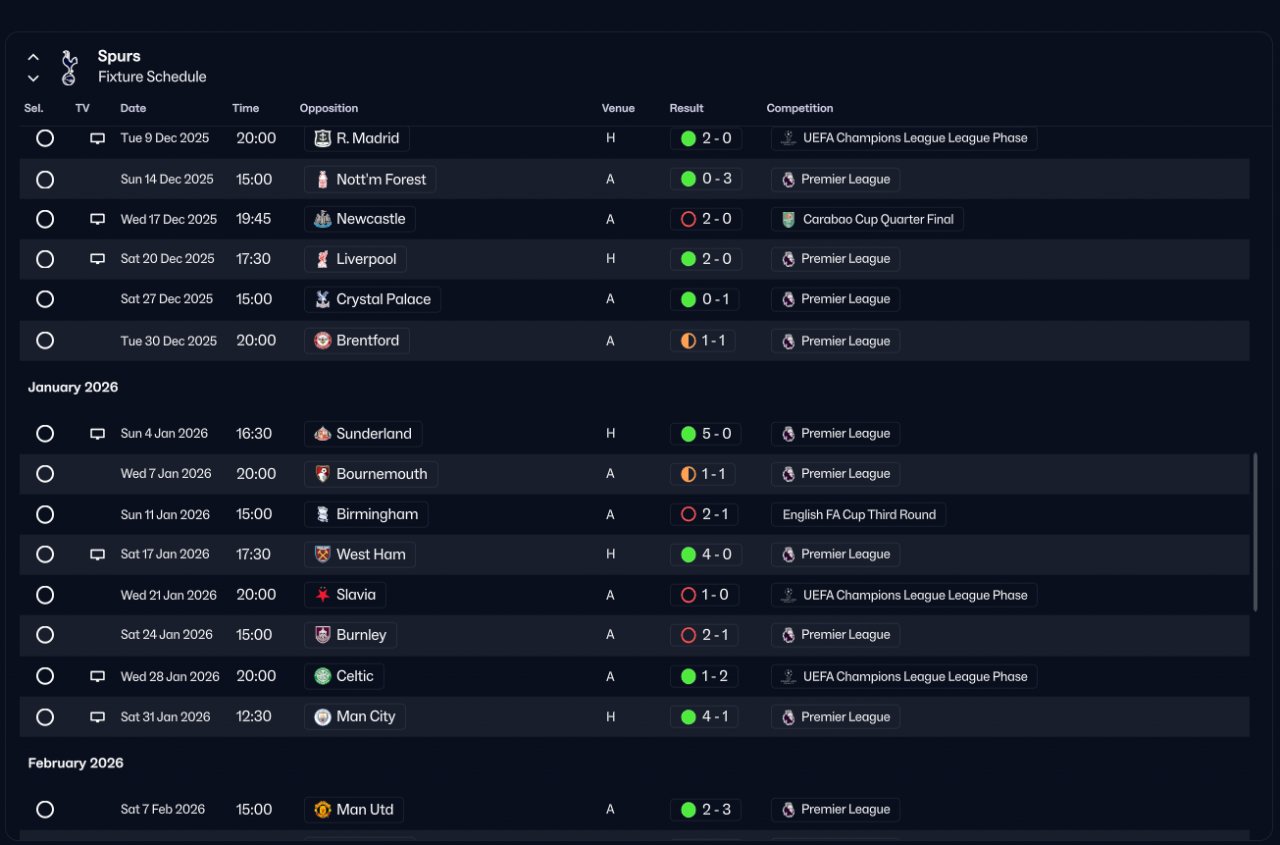Screen dimensions: 1280x845
Task: Click the January 2026 month heading
Action: point(73,388)
